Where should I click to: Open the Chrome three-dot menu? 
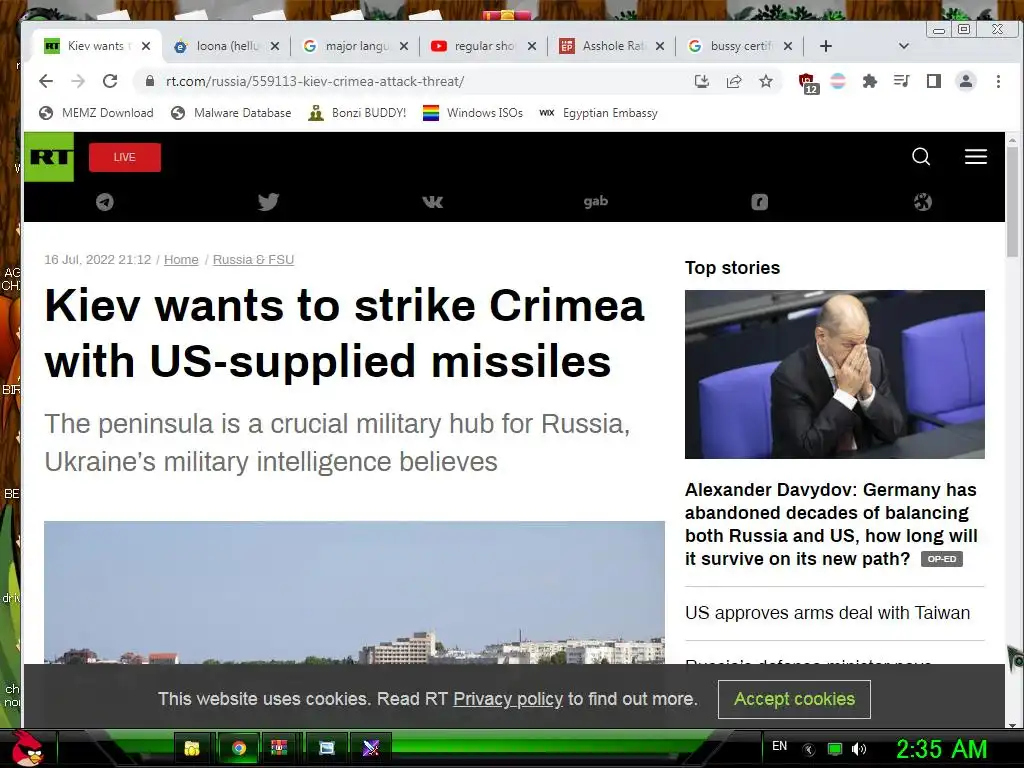click(998, 81)
